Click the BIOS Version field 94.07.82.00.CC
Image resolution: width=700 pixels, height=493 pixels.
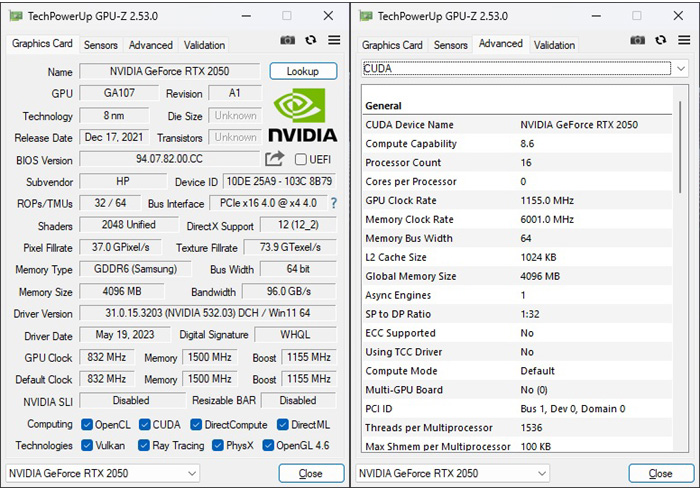tap(170, 159)
